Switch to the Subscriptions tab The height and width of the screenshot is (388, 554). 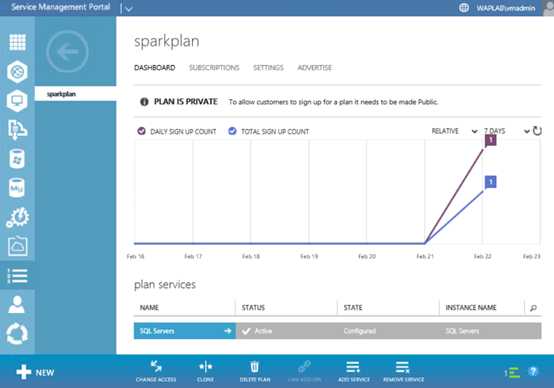point(214,67)
